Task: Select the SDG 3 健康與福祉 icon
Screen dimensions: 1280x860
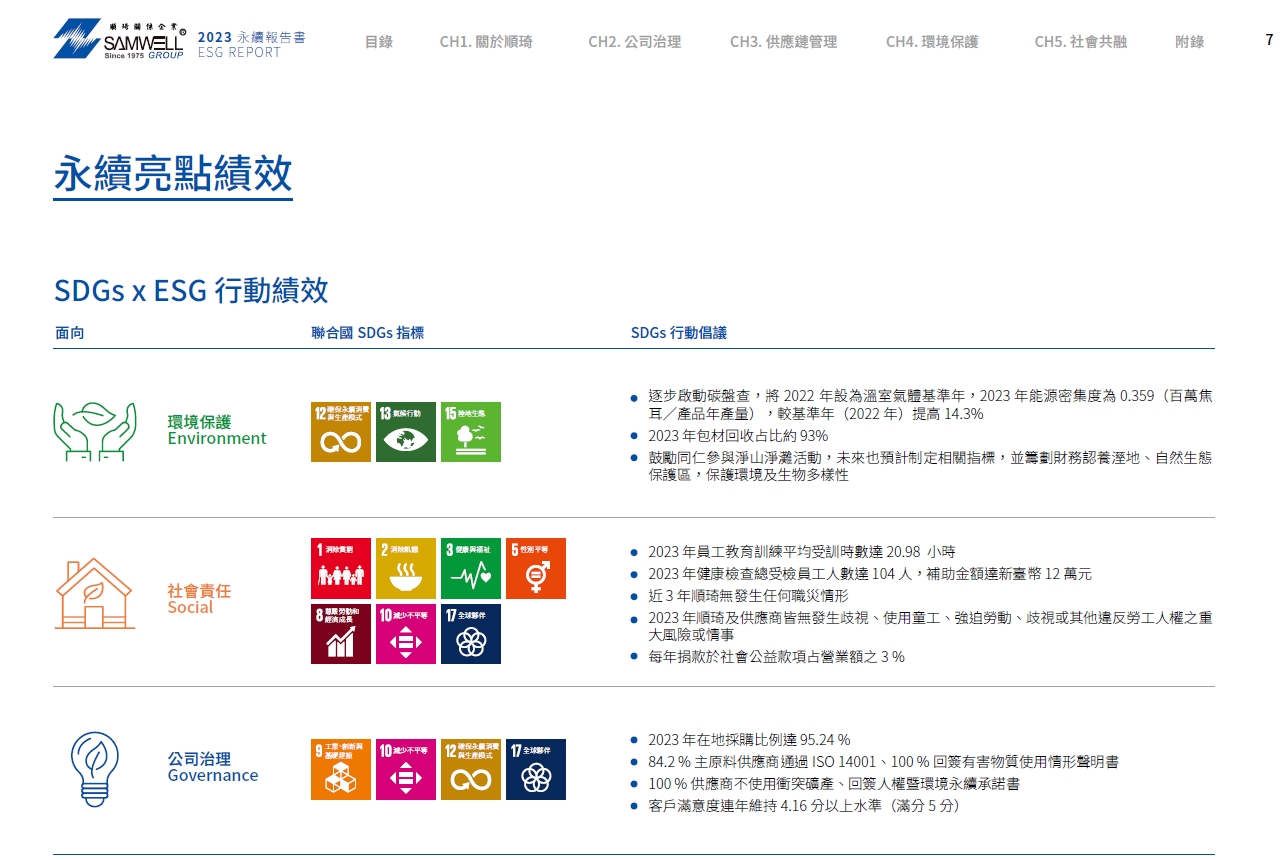Action: pyautogui.click(x=471, y=569)
